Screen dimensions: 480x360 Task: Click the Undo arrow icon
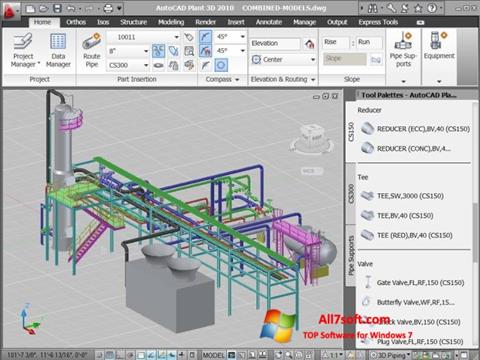tap(71, 8)
